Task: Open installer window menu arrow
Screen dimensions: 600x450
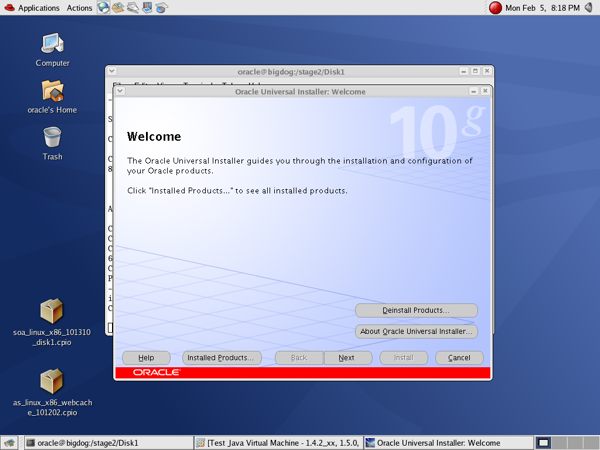Action: click(x=120, y=91)
